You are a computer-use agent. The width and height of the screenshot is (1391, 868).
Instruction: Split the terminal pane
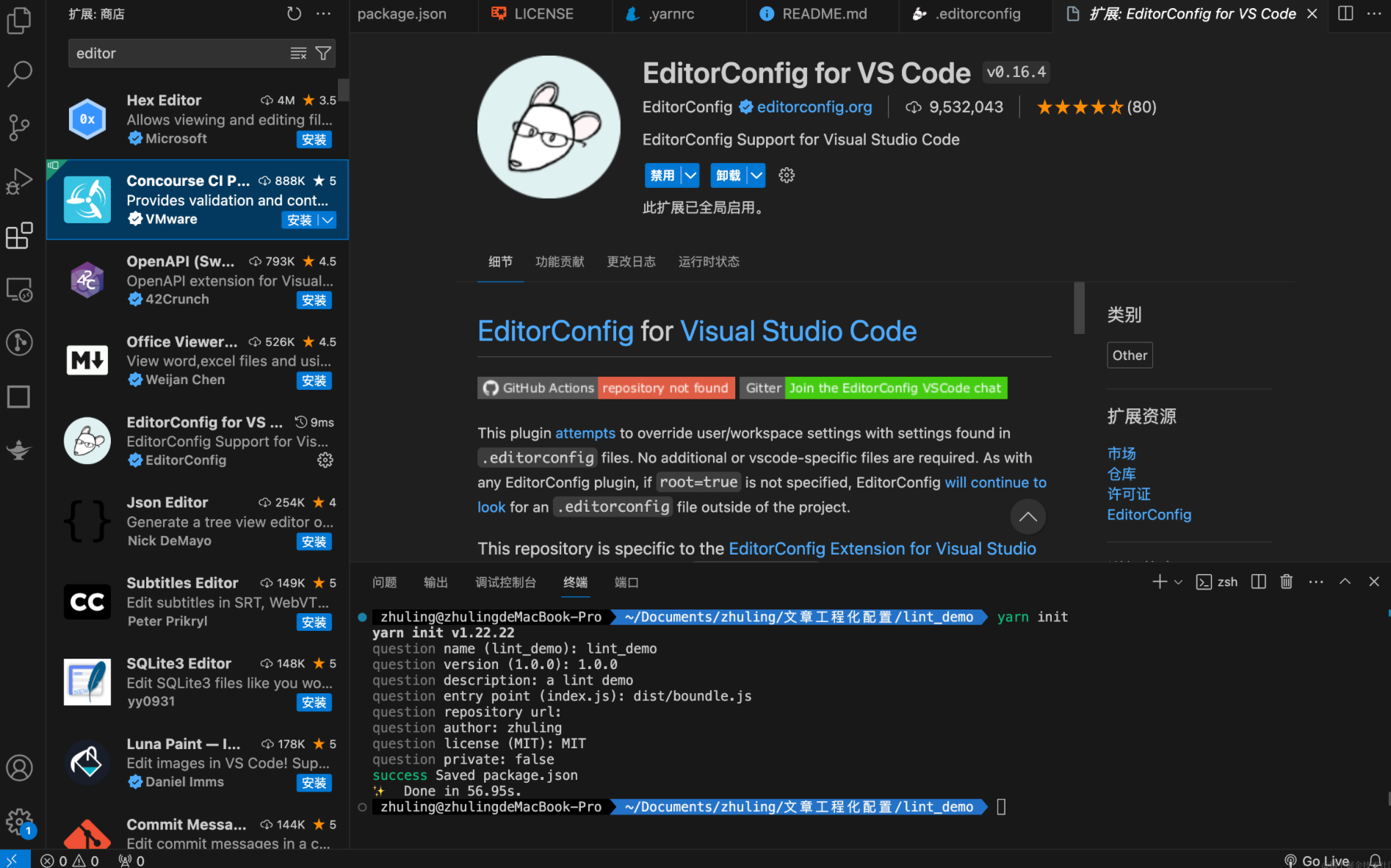[1258, 582]
